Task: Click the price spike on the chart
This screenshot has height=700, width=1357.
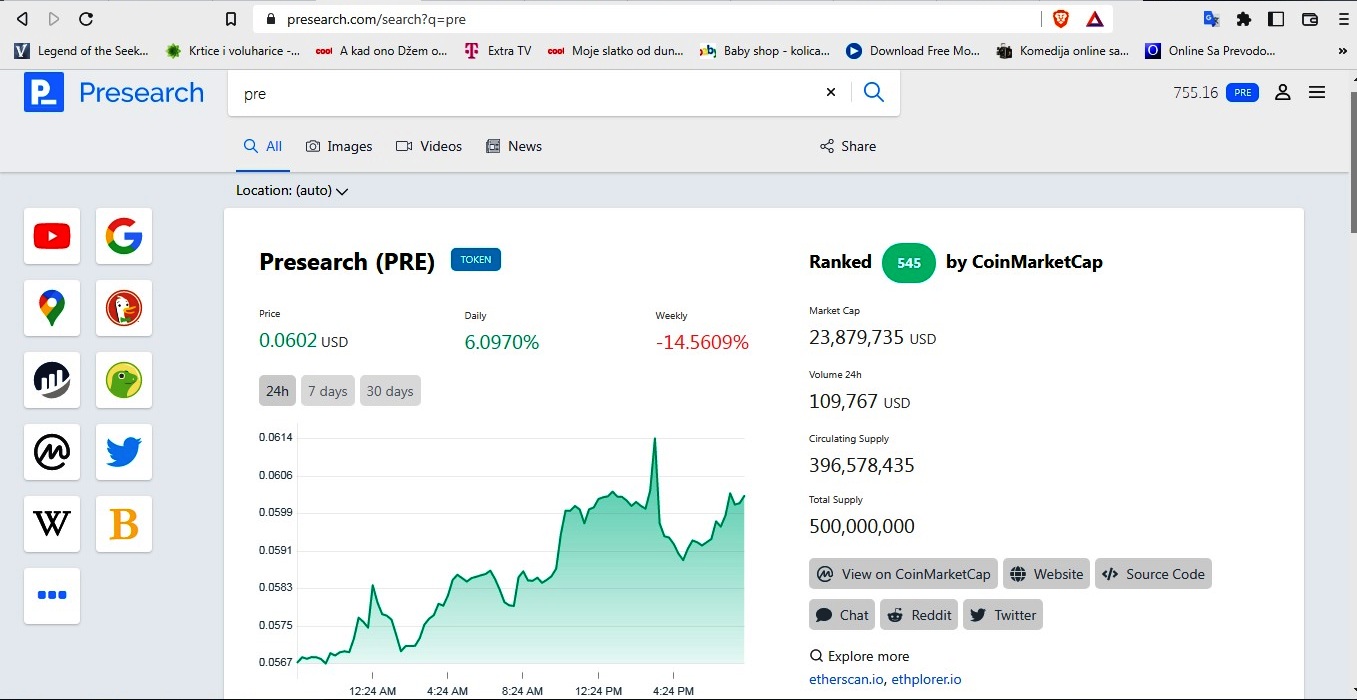Action: tap(654, 438)
